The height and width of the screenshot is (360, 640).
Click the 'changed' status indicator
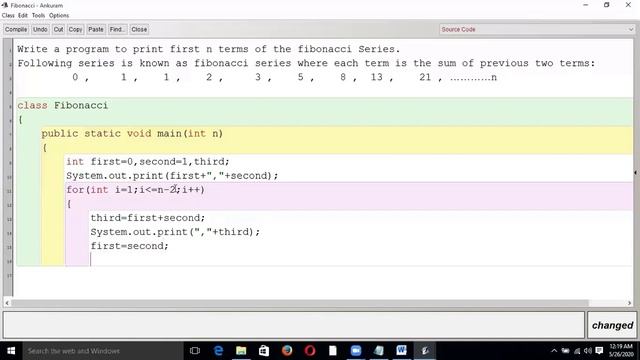tap(612, 325)
